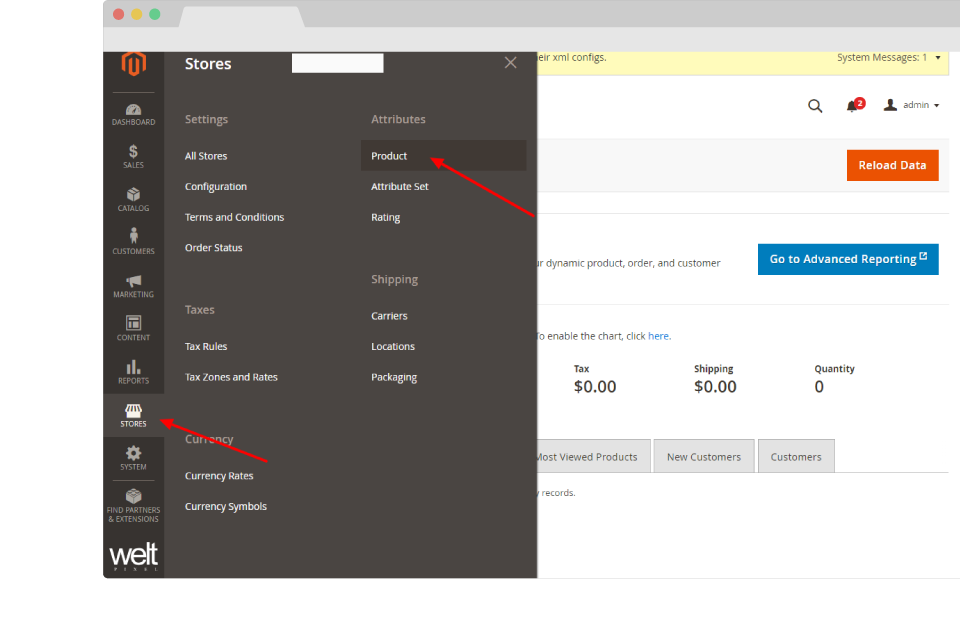The width and height of the screenshot is (960, 642).
Task: Open the notifications bell icon
Action: tap(853, 106)
